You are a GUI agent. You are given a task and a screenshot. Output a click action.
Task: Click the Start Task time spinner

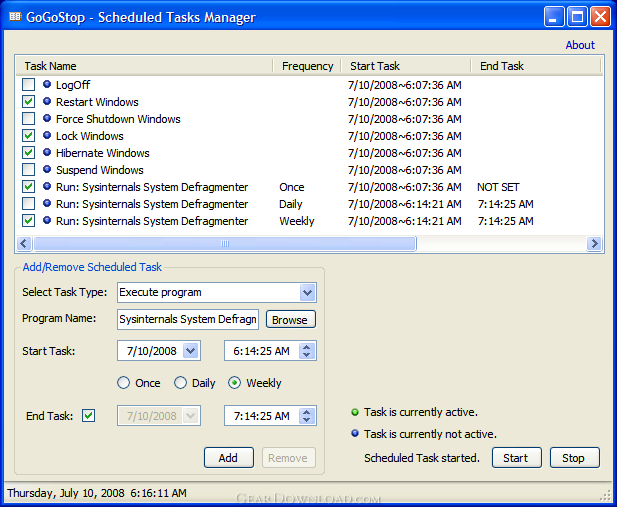point(307,351)
